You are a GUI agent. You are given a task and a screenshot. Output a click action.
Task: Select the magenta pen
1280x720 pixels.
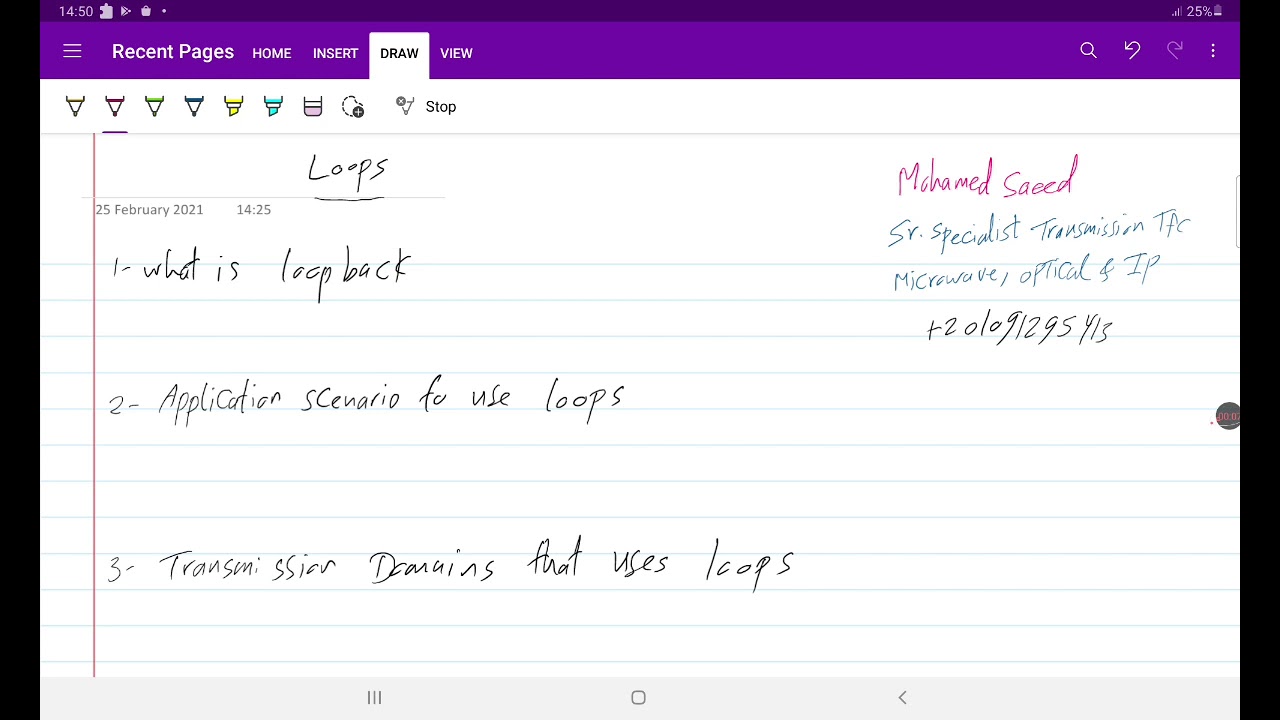[115, 106]
